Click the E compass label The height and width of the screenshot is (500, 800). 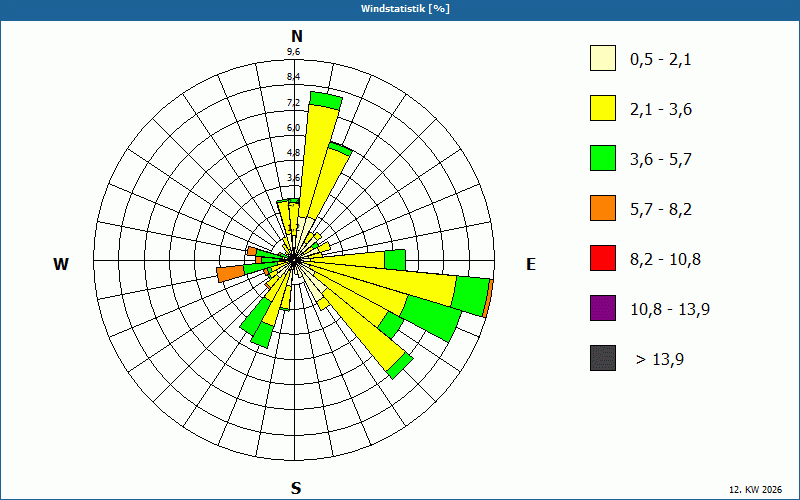click(531, 264)
